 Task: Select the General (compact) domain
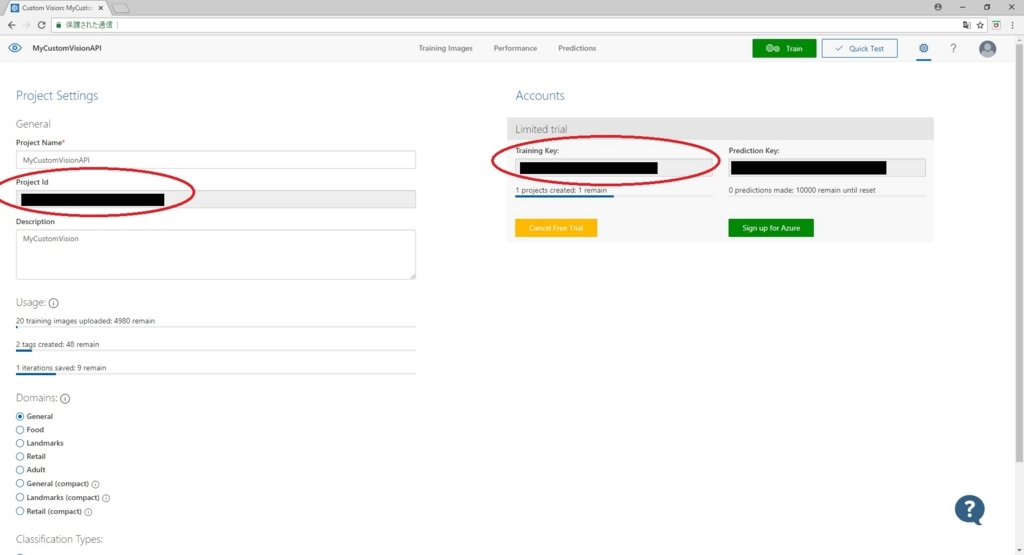[20, 484]
